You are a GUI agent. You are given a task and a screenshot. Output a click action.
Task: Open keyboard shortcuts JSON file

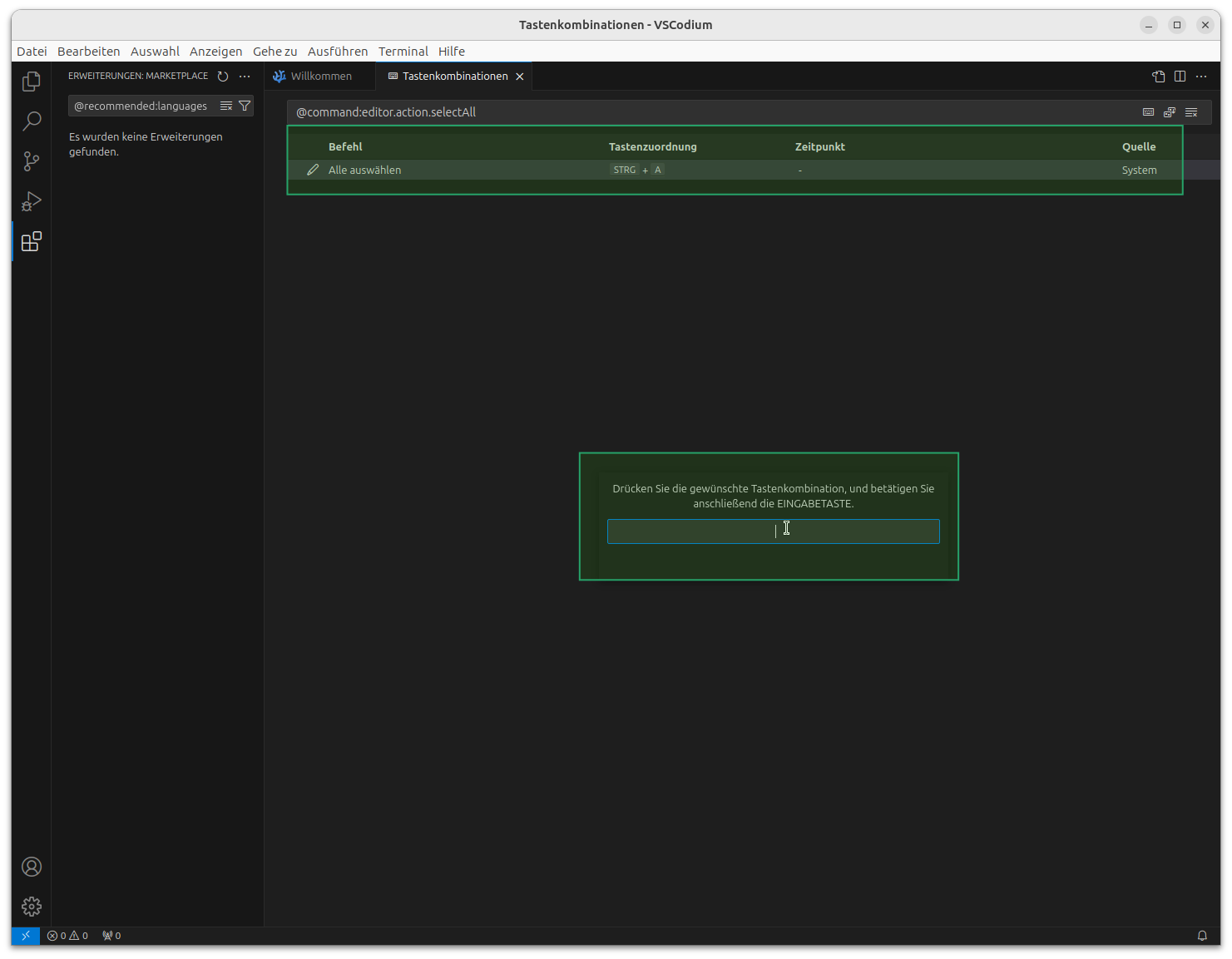(x=1158, y=77)
